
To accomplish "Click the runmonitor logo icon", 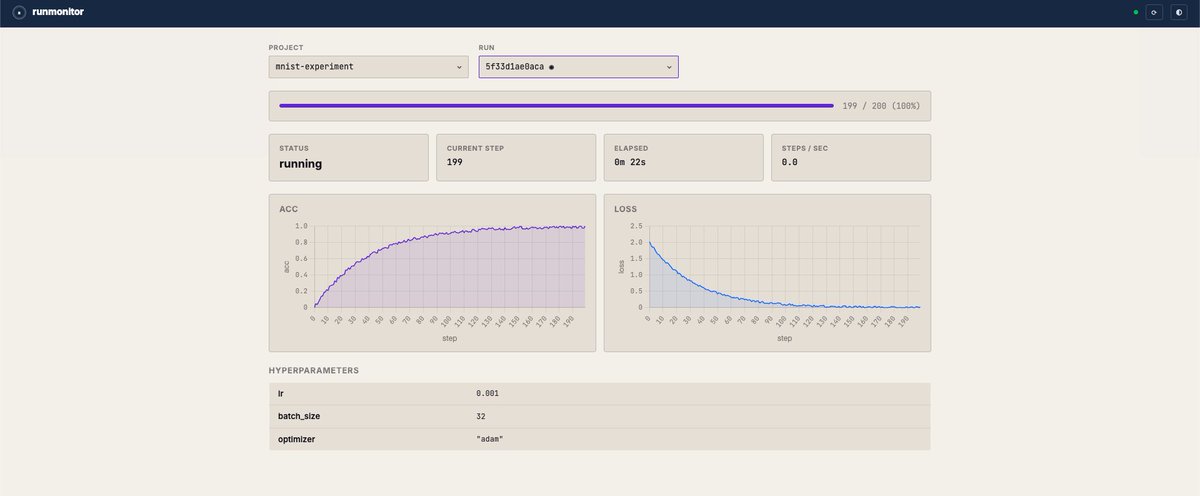I will [19, 12].
